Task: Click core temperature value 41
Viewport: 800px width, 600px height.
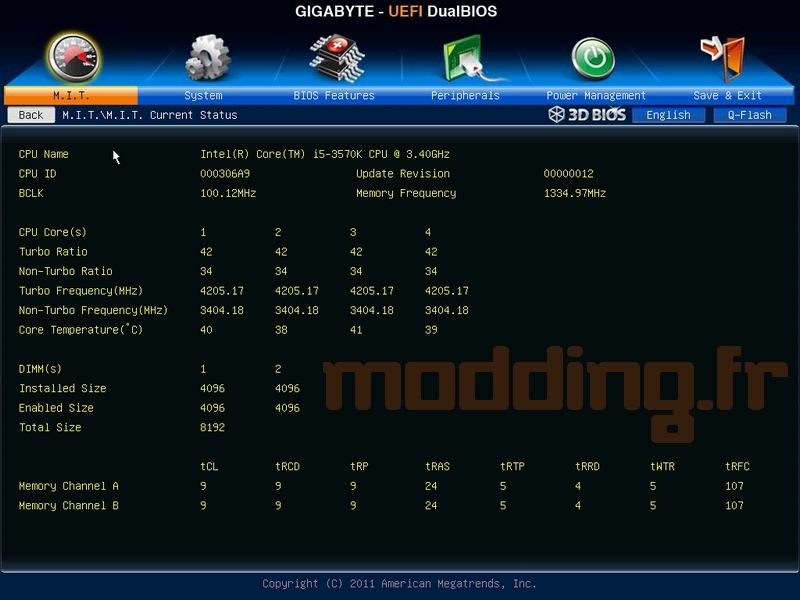Action: coord(356,330)
